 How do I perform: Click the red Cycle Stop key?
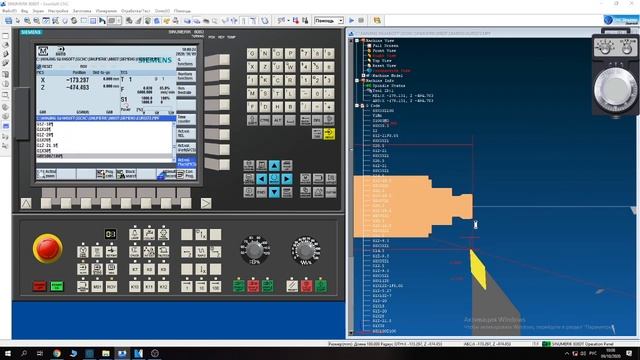307,286
